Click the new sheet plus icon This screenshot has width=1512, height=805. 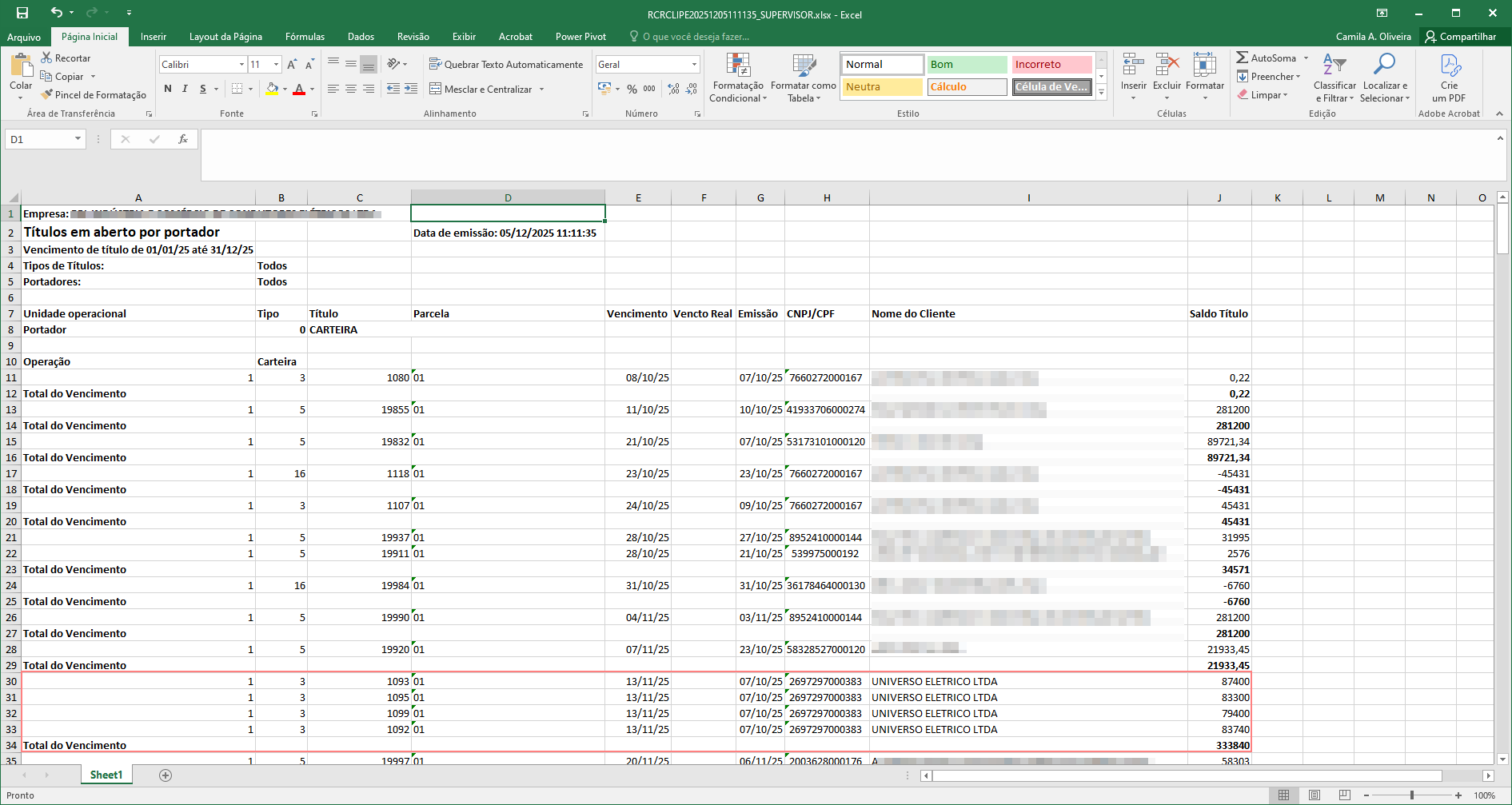(x=166, y=775)
